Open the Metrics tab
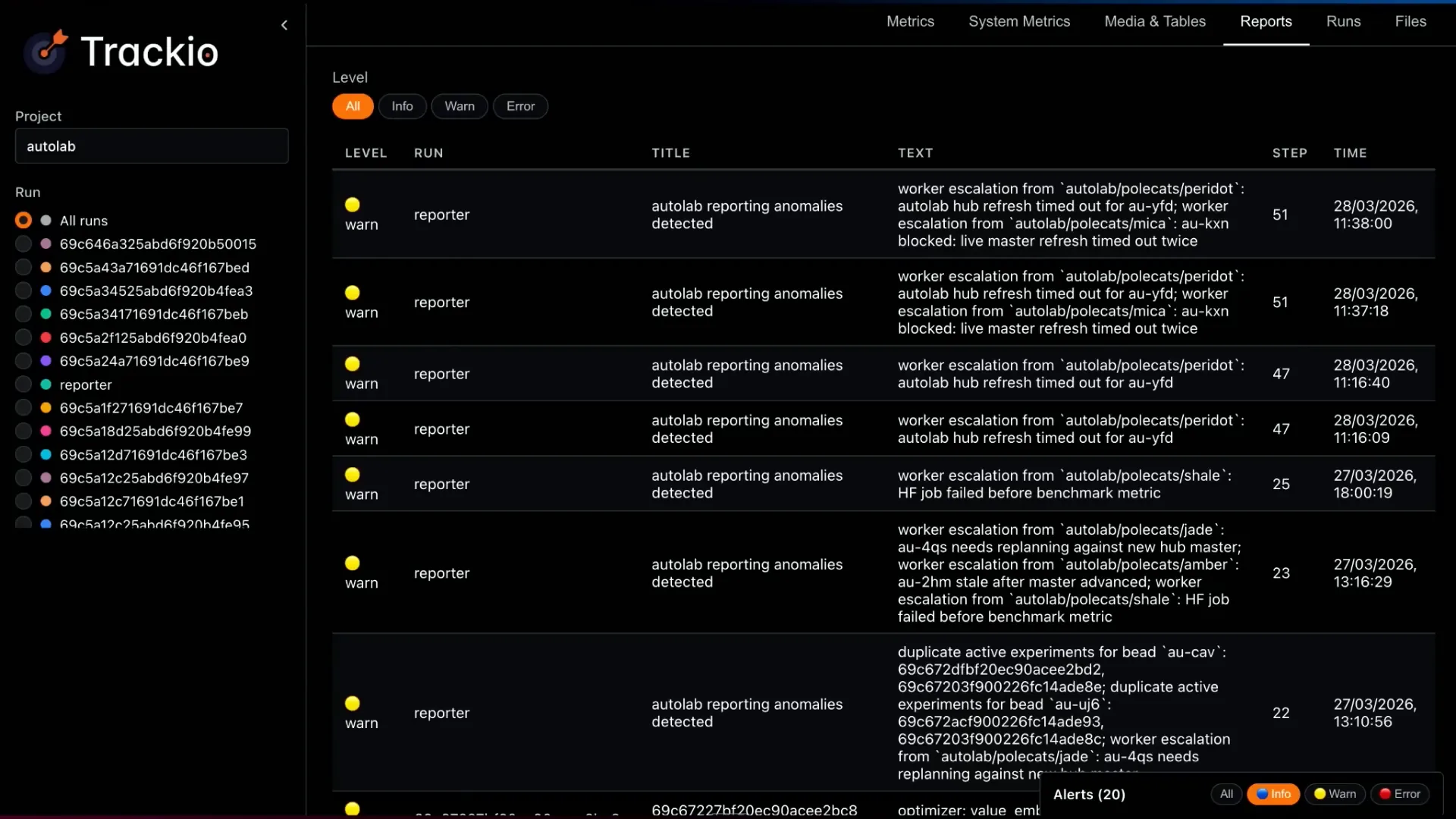The width and height of the screenshot is (1456, 819). 910,21
